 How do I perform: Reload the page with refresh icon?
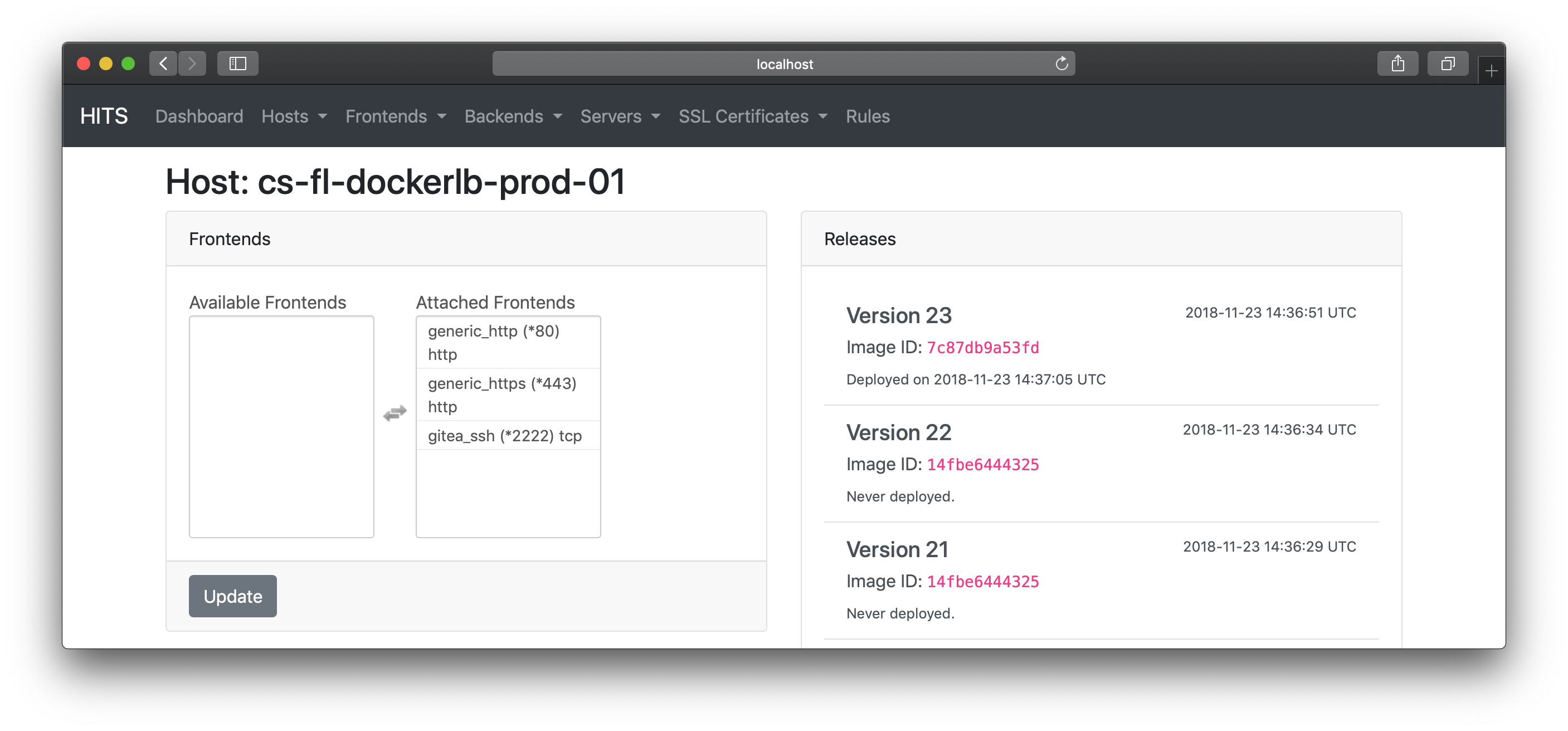[x=1061, y=64]
